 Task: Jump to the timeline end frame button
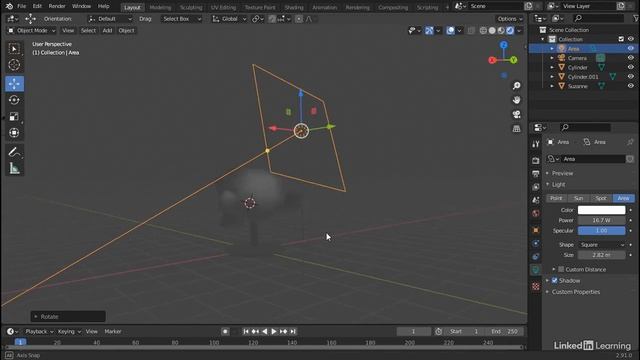click(293, 331)
